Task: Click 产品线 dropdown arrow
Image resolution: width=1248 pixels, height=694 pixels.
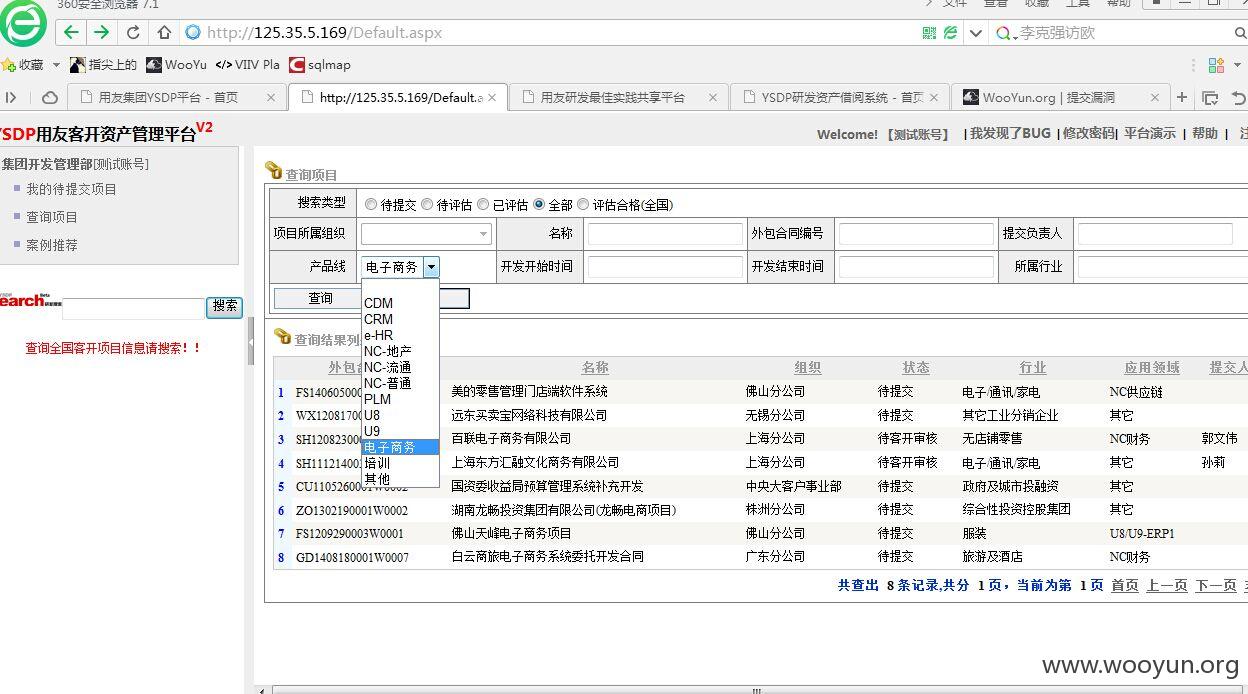Action: (x=431, y=267)
